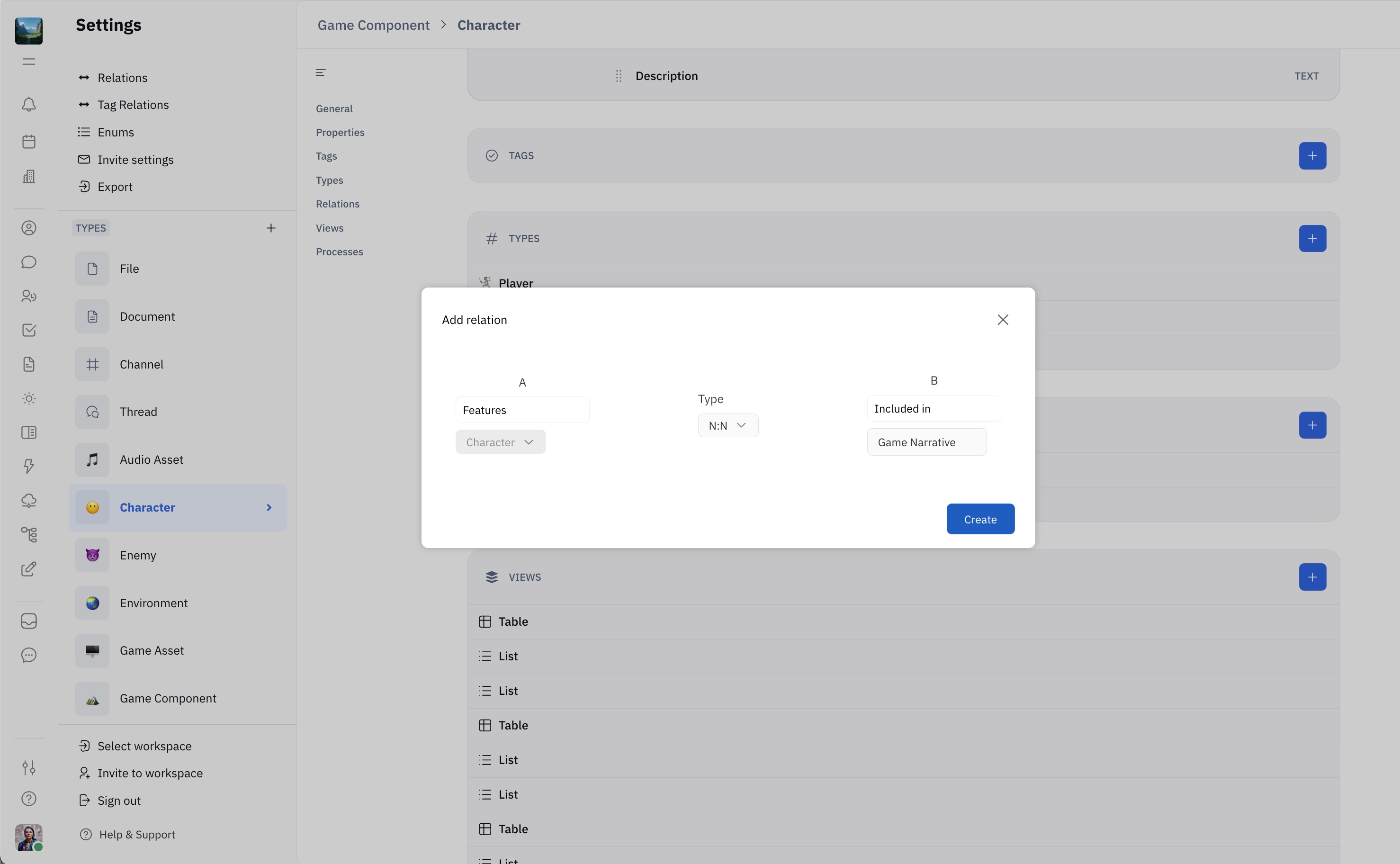Viewport: 1400px width, 864px height.
Task: Collapse the section outline icon above General
Action: tap(321, 72)
